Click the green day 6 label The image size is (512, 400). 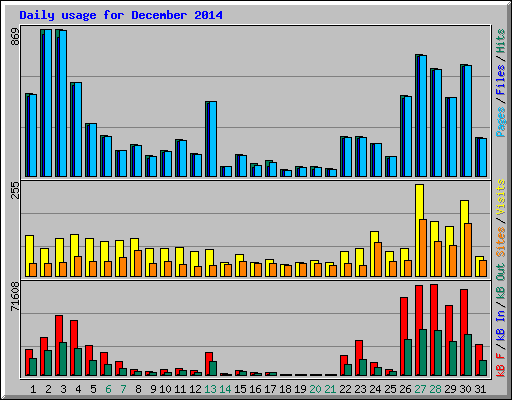pos(108,389)
